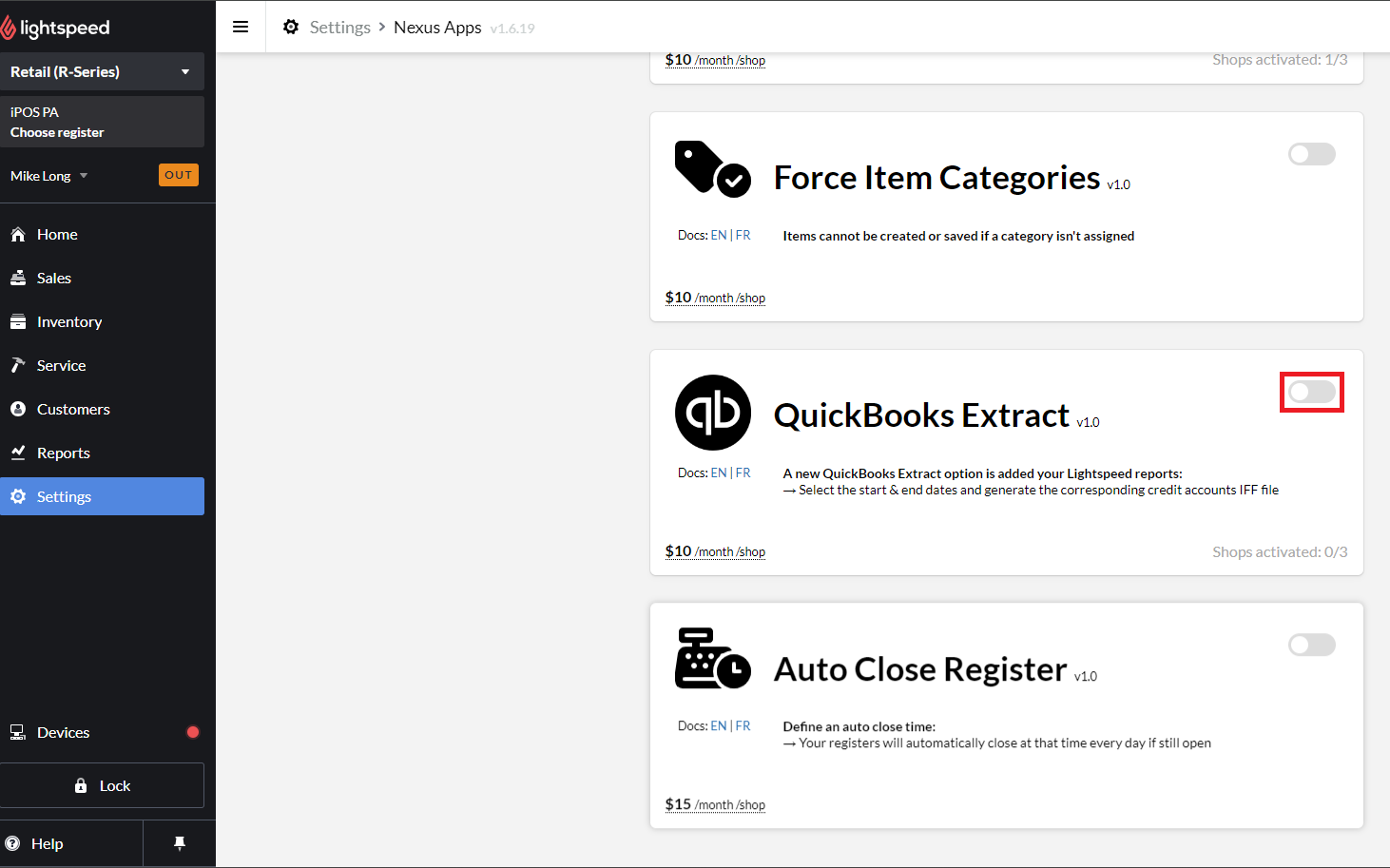Click the Auto Close Register icon
The width and height of the screenshot is (1390, 868).
coord(712,658)
